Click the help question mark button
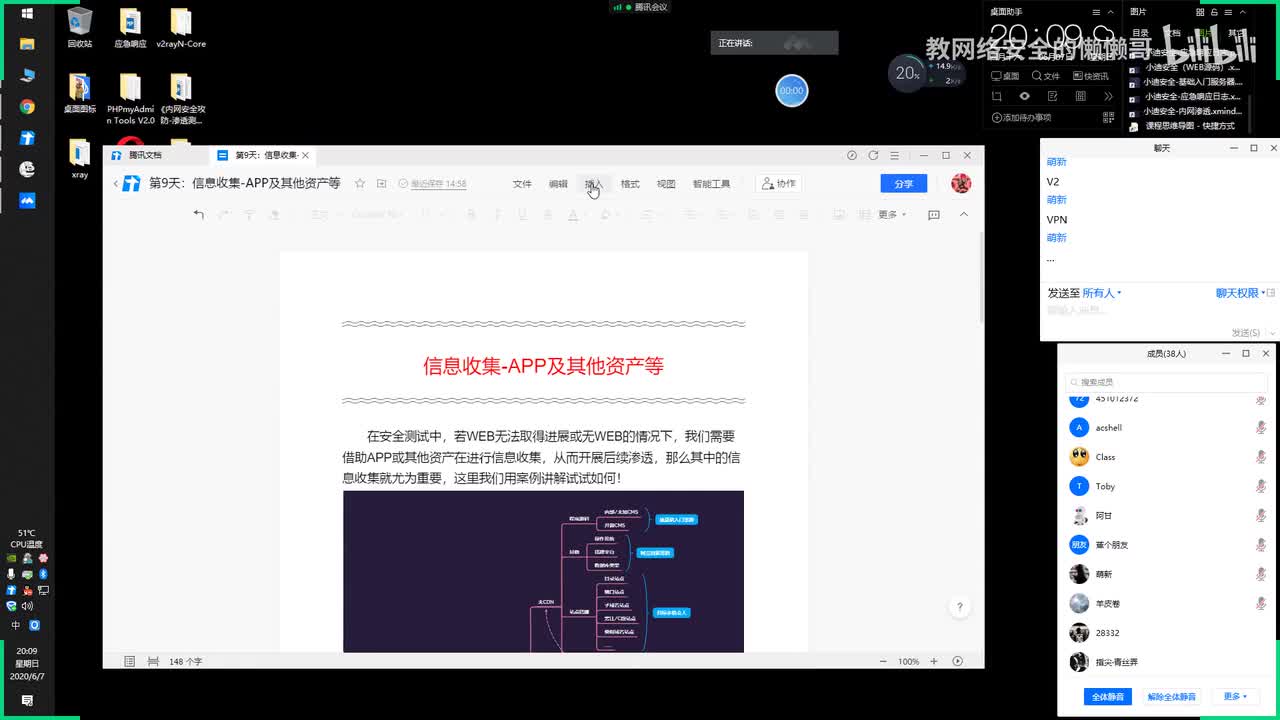Screen dimensions: 1280x720 (x=960, y=607)
